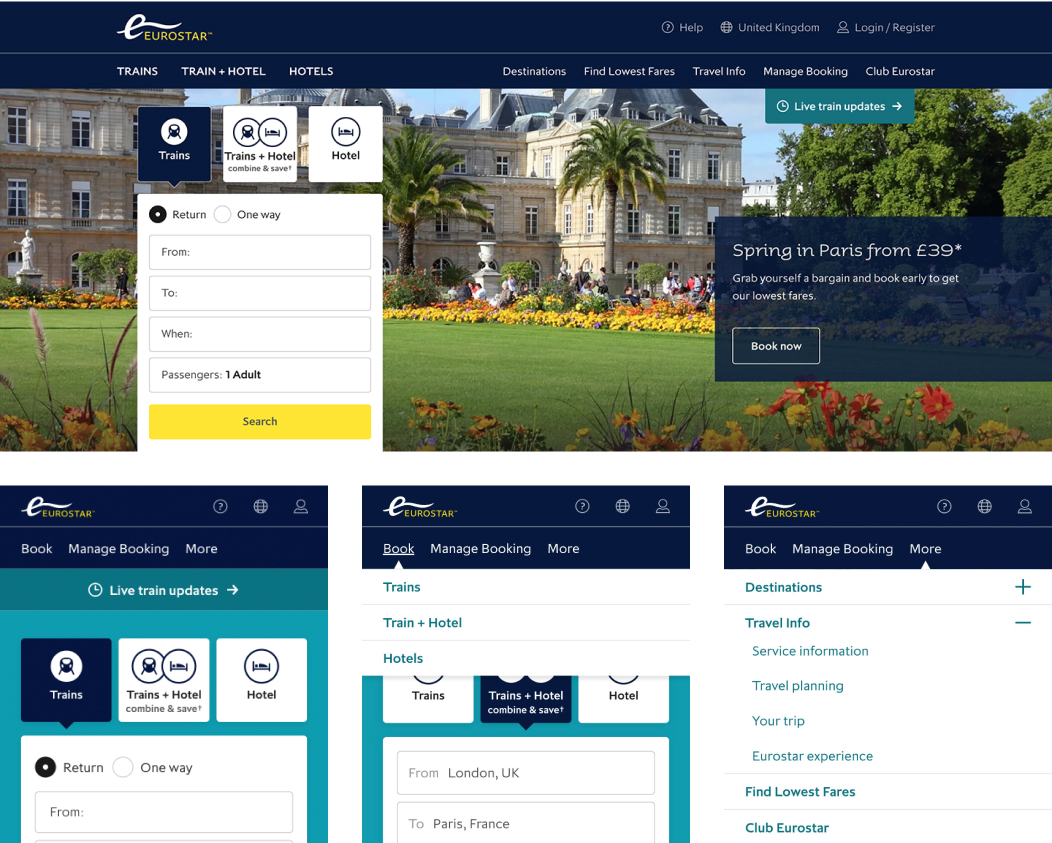
Task: Open TRAINS in main navigation
Action: 138,71
